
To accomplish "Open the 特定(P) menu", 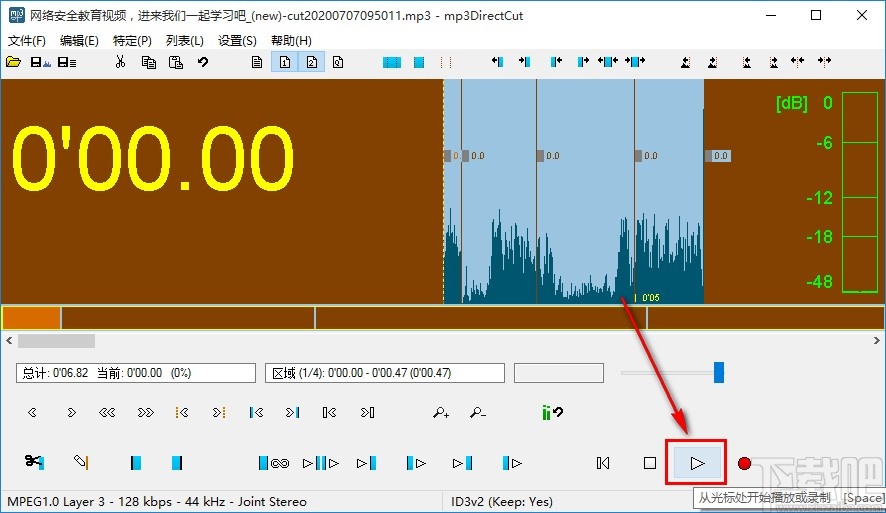I will (x=132, y=41).
